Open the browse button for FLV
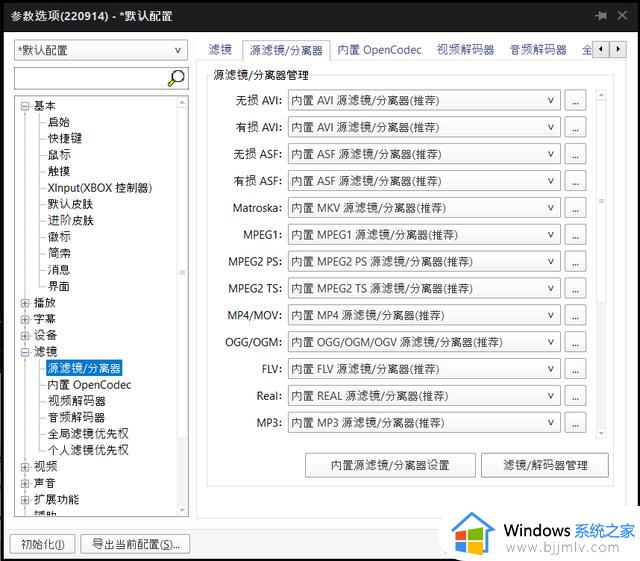 tap(575, 369)
